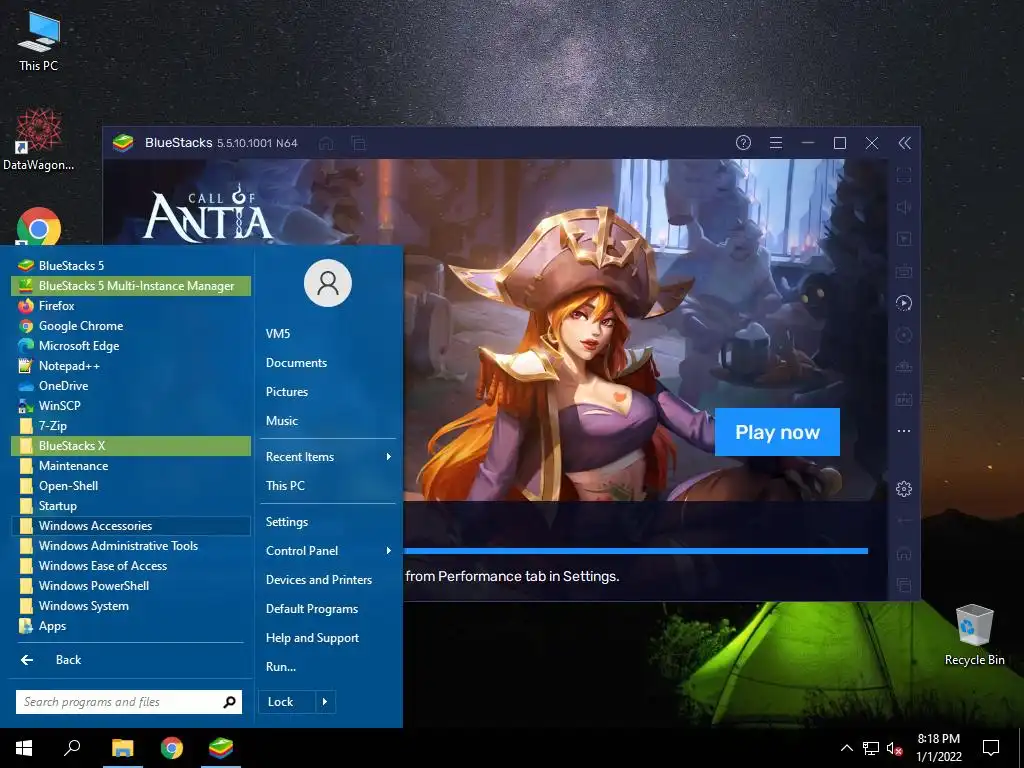Open the BlueStacks hamburger menu
This screenshot has width=1024, height=768.
tap(776, 142)
